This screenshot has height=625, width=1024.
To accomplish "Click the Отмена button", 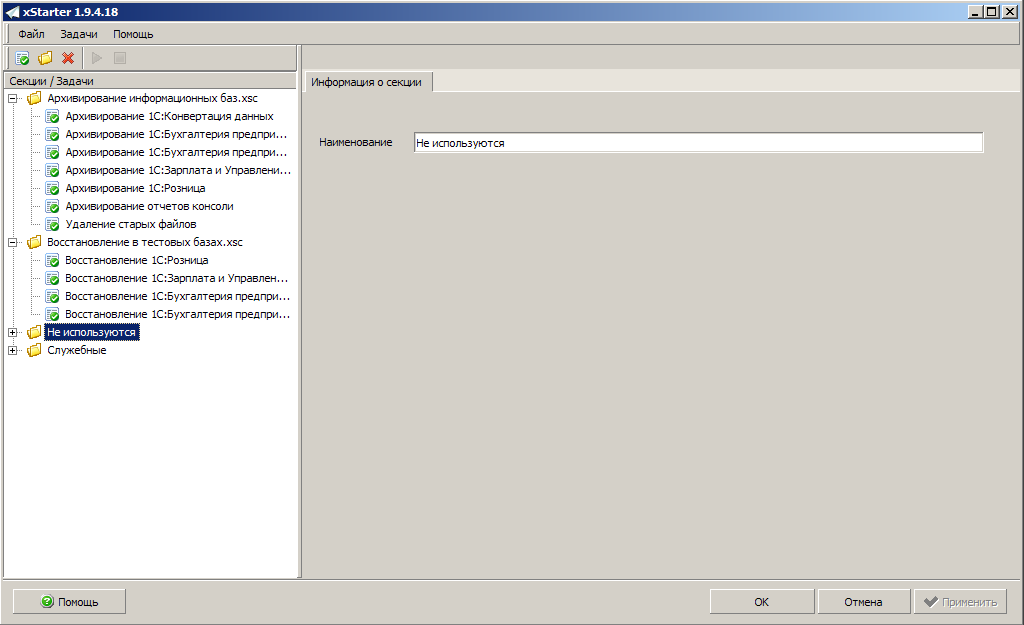I will [x=863, y=601].
